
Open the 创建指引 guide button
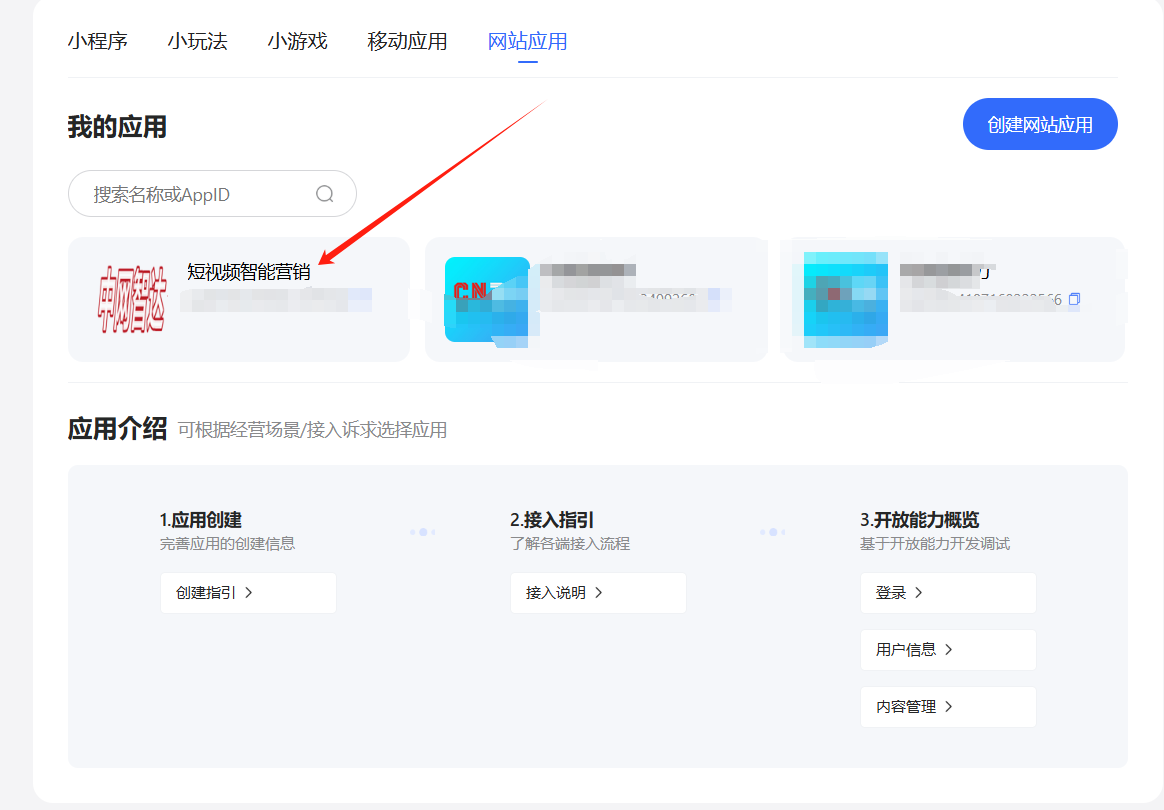tap(247, 592)
